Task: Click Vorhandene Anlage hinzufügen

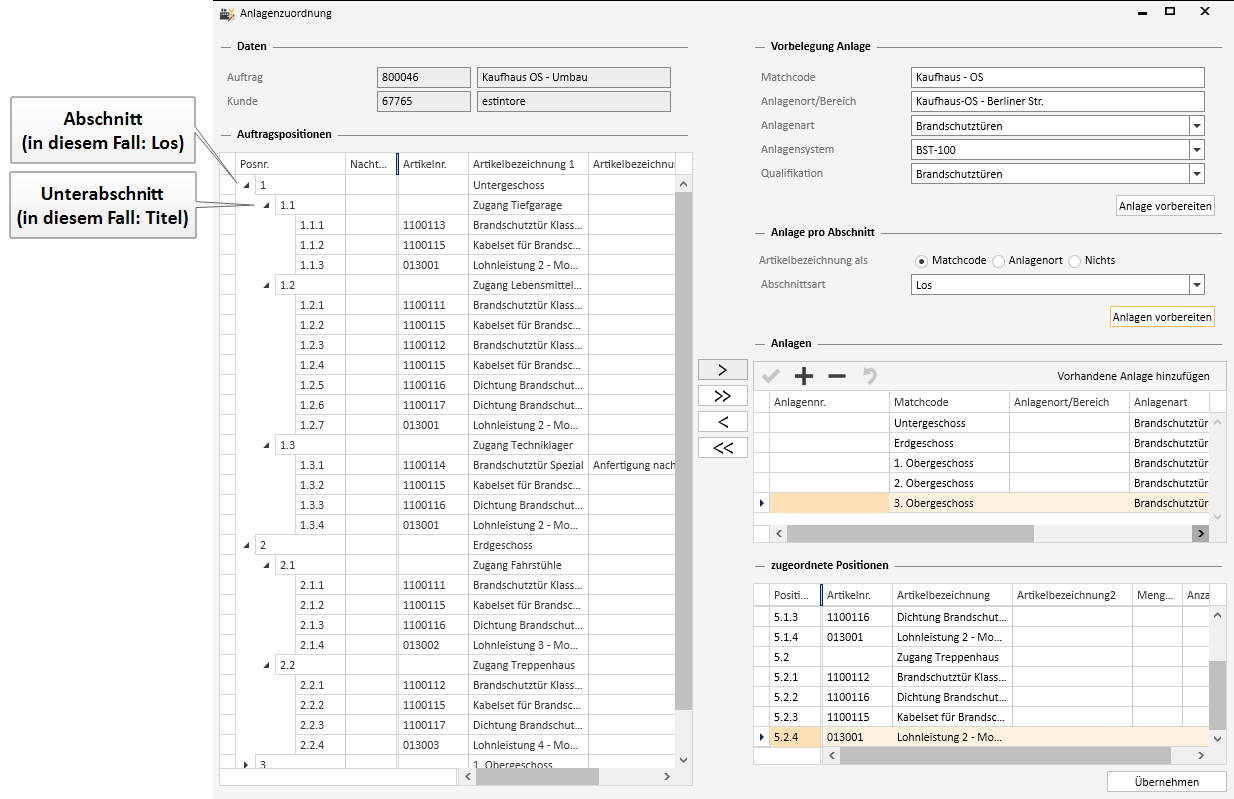Action: (1133, 377)
